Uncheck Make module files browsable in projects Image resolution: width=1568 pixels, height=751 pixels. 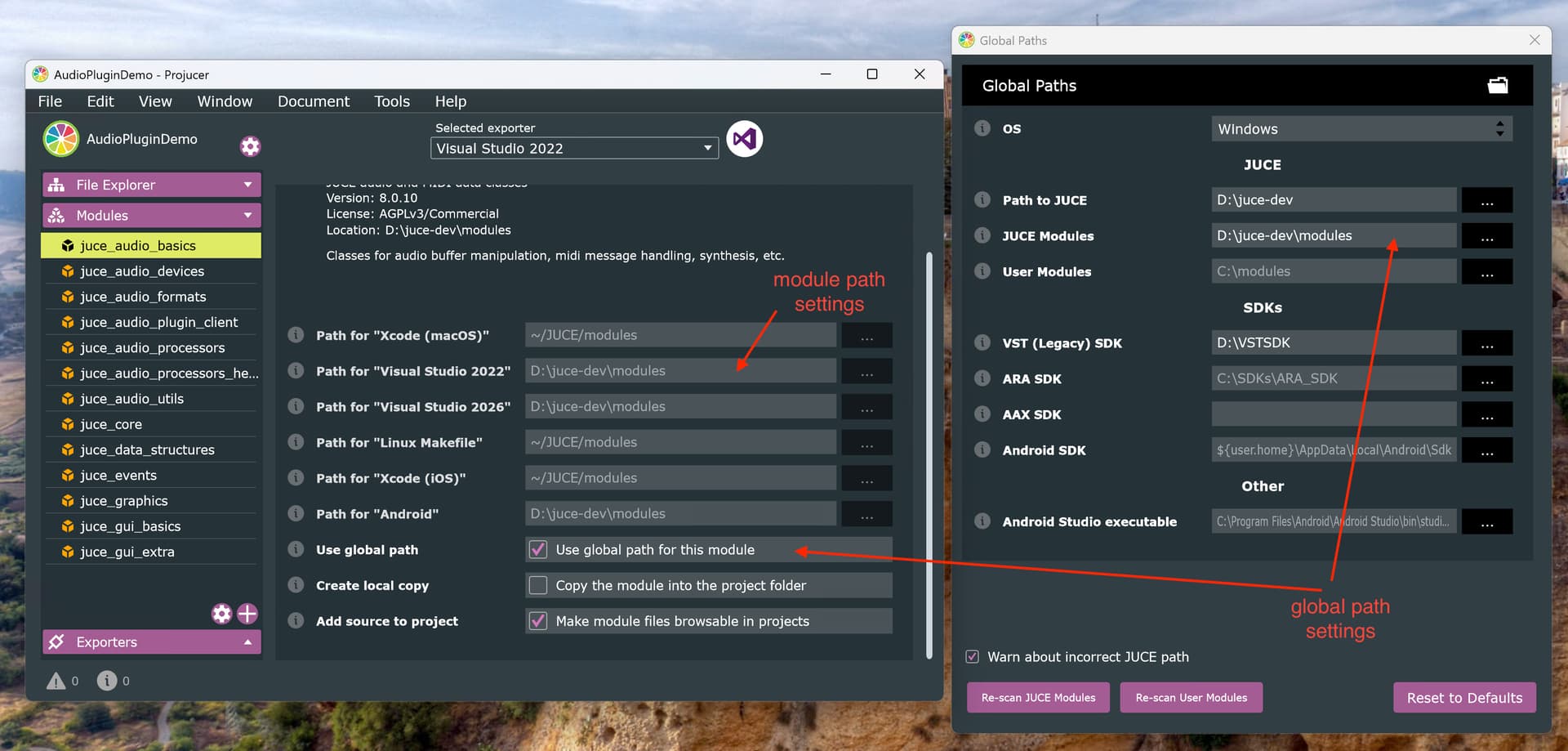pos(538,621)
